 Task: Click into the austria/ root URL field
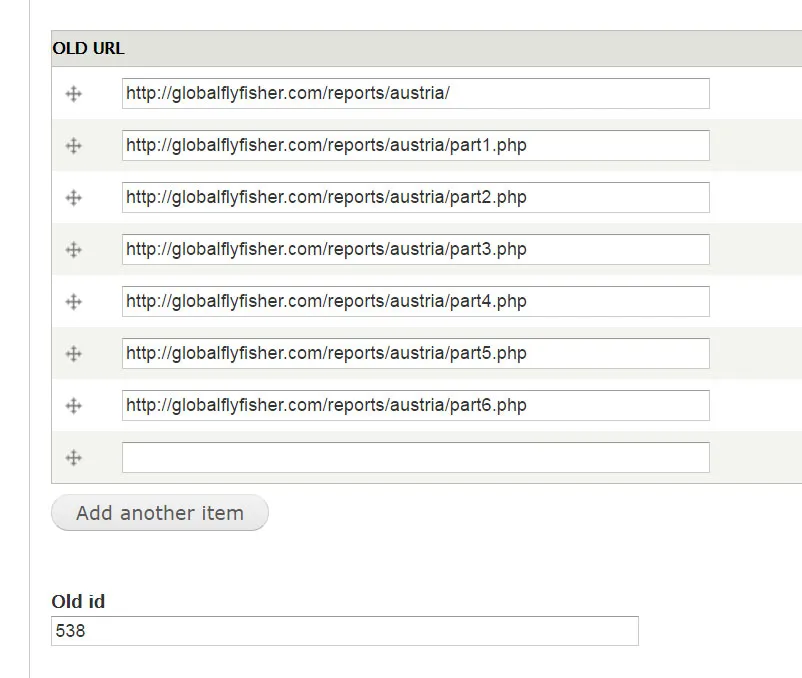pos(415,94)
